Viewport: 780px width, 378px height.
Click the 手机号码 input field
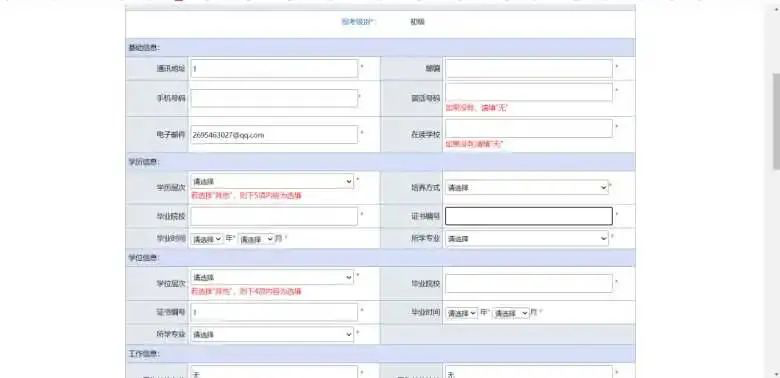click(274, 98)
